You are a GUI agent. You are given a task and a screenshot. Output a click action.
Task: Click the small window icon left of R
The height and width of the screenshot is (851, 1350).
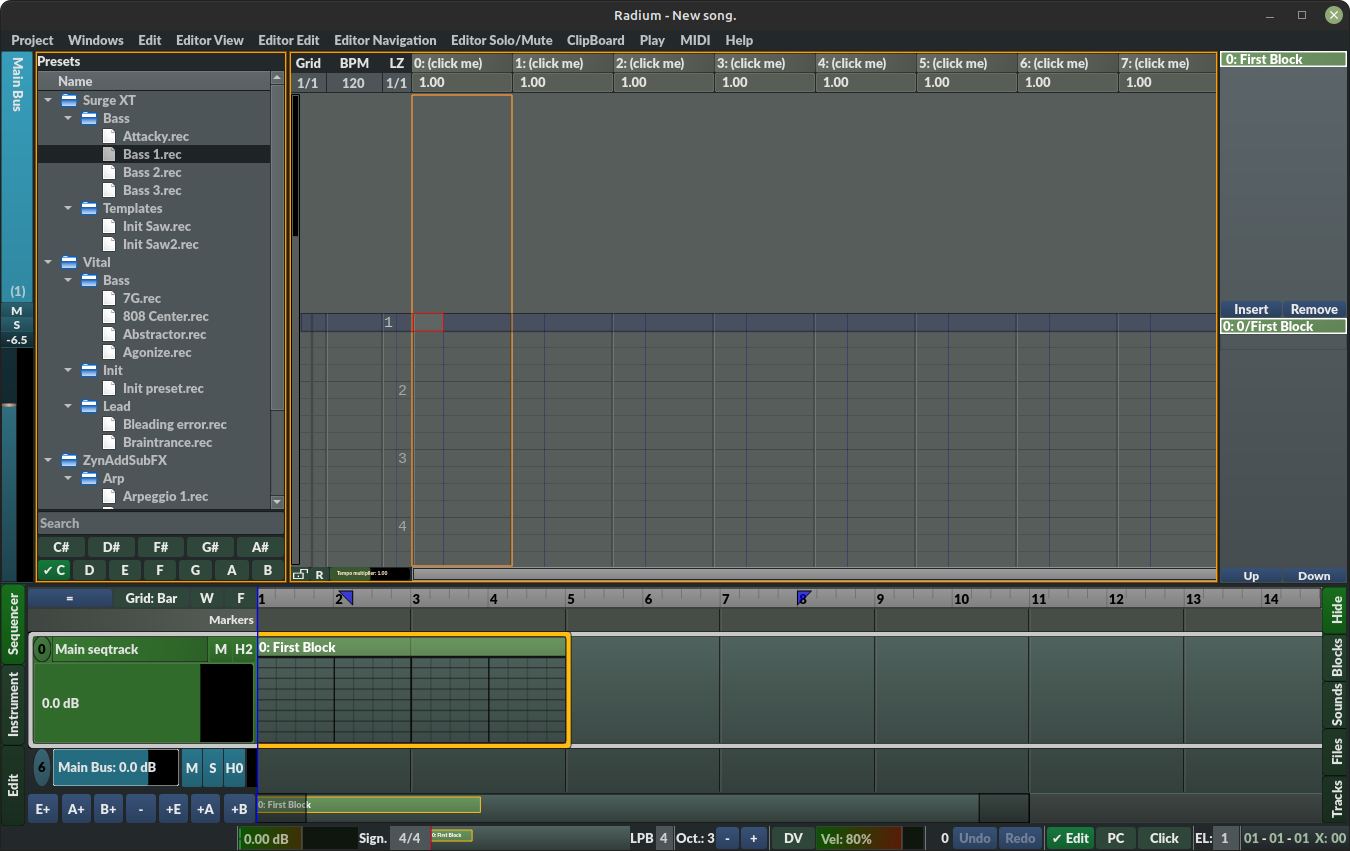300,574
